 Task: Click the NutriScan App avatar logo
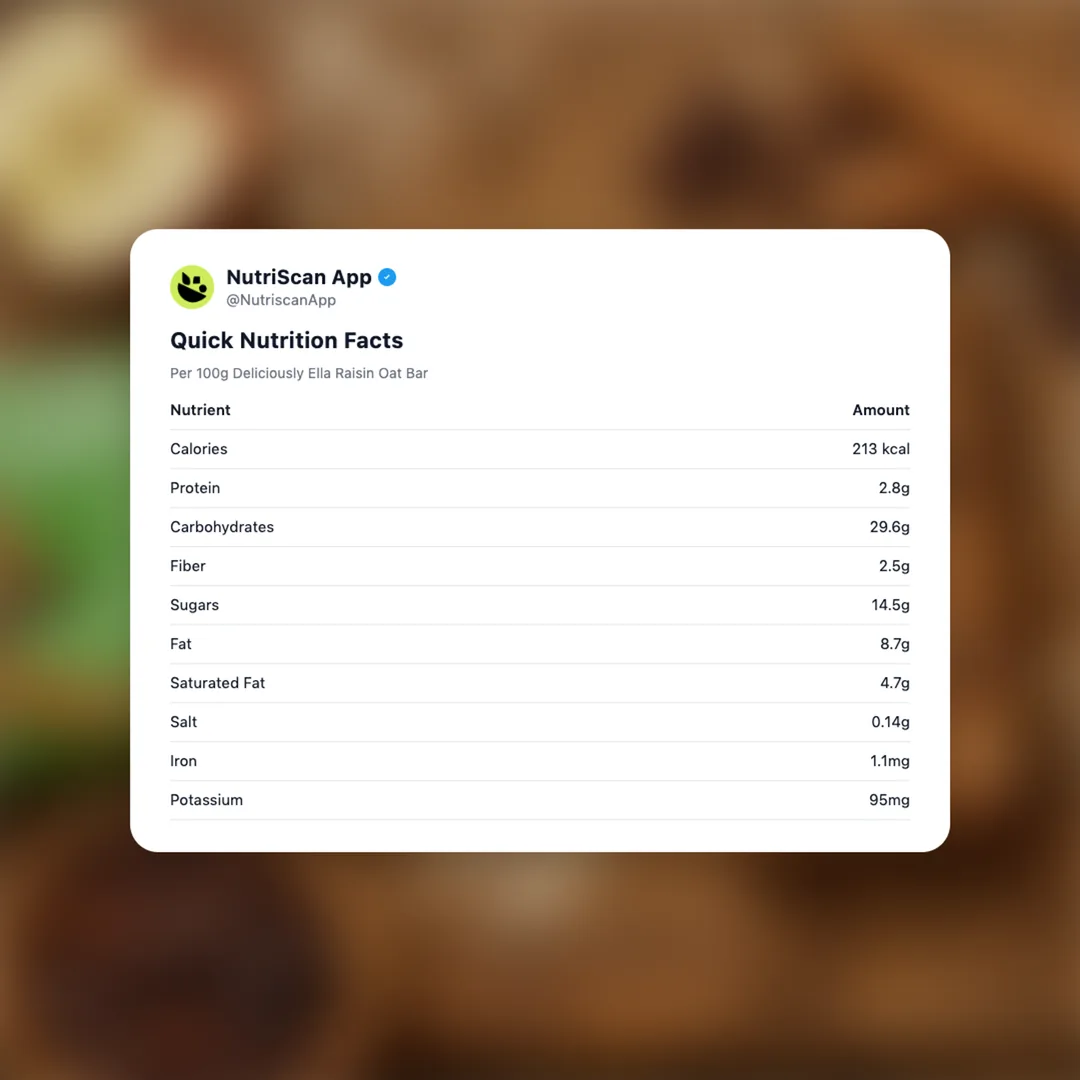[x=192, y=287]
